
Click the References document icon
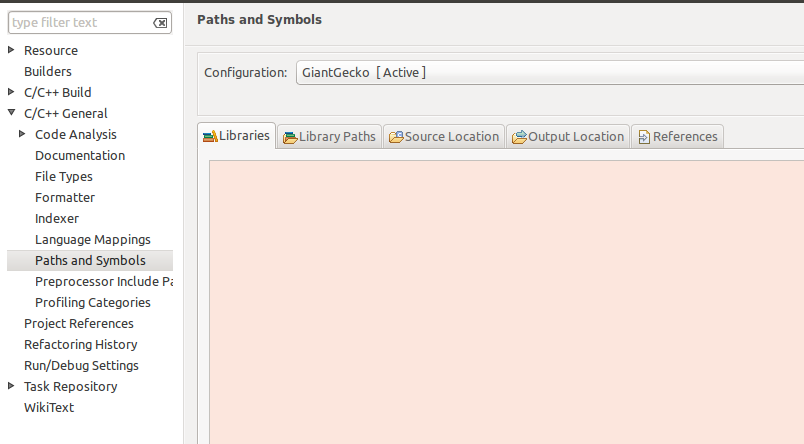tap(644, 137)
